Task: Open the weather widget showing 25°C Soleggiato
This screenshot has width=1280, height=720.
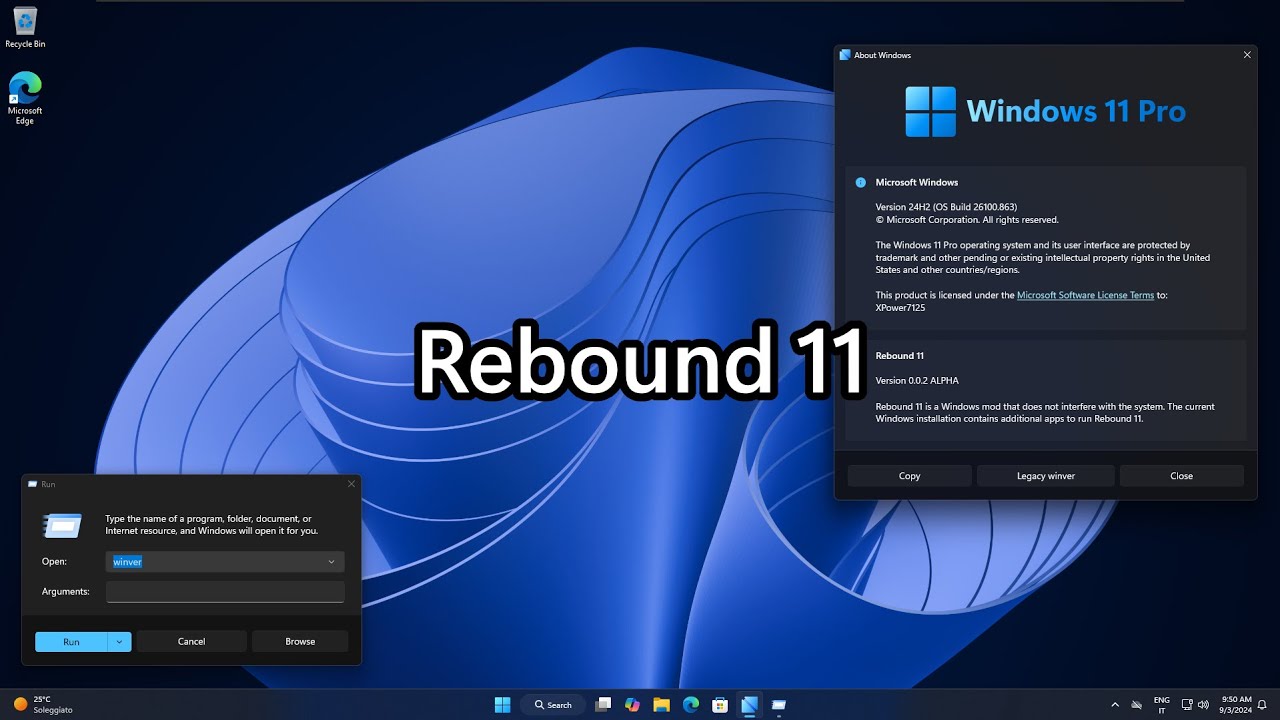Action: pyautogui.click(x=40, y=704)
